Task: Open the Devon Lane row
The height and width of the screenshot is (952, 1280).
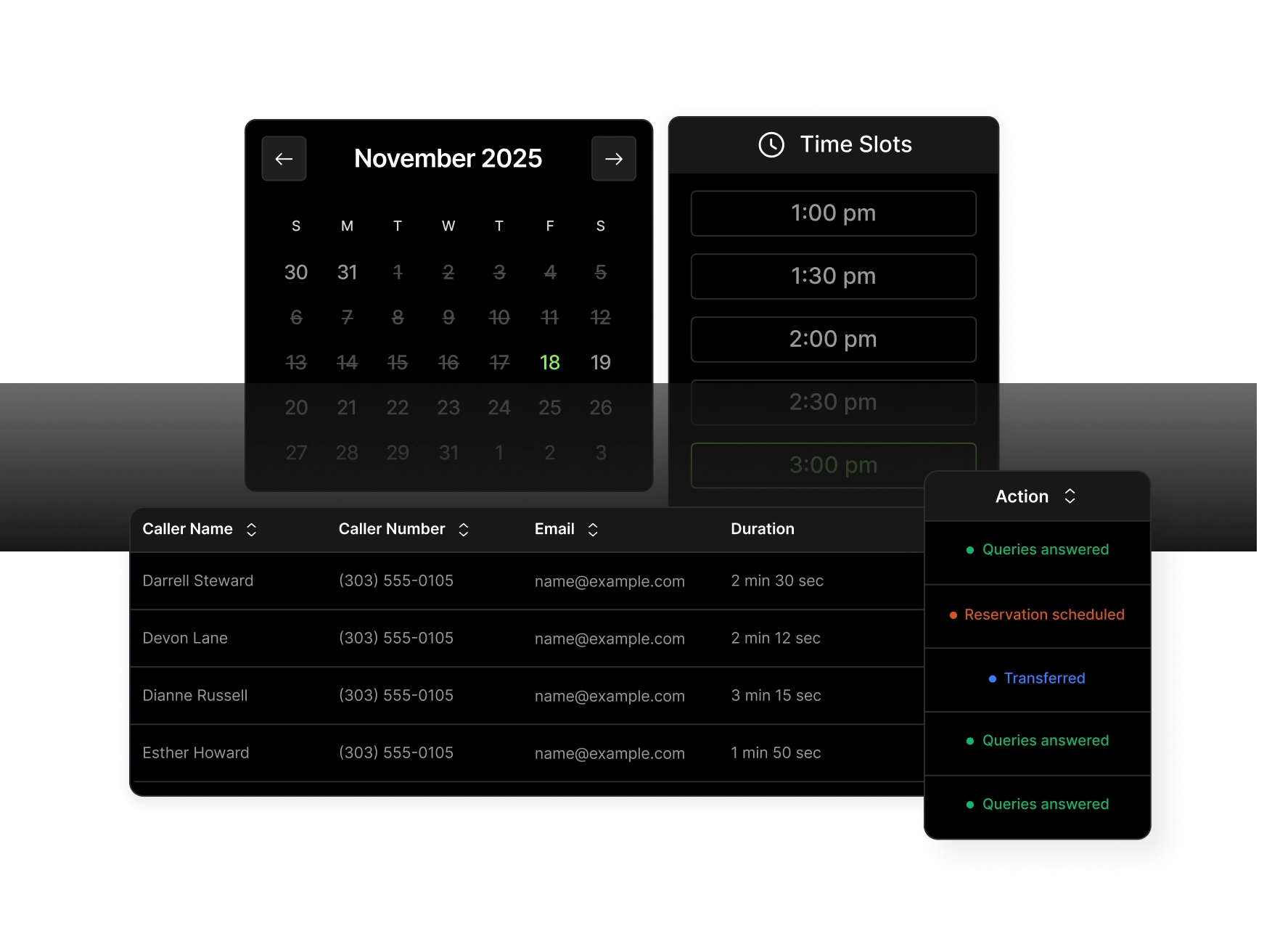Action: tap(527, 639)
